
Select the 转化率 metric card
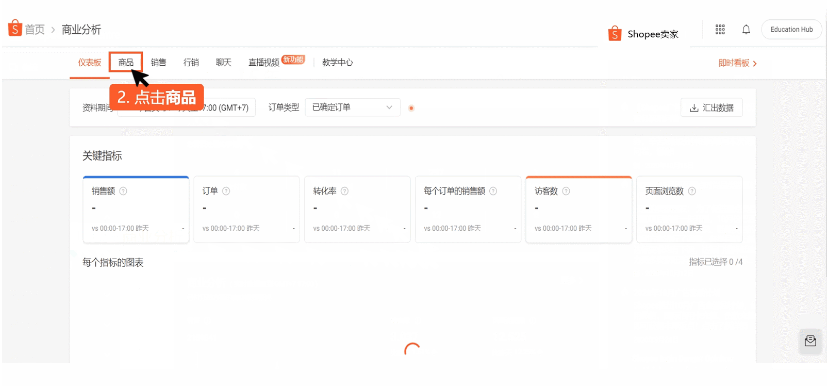(x=357, y=209)
